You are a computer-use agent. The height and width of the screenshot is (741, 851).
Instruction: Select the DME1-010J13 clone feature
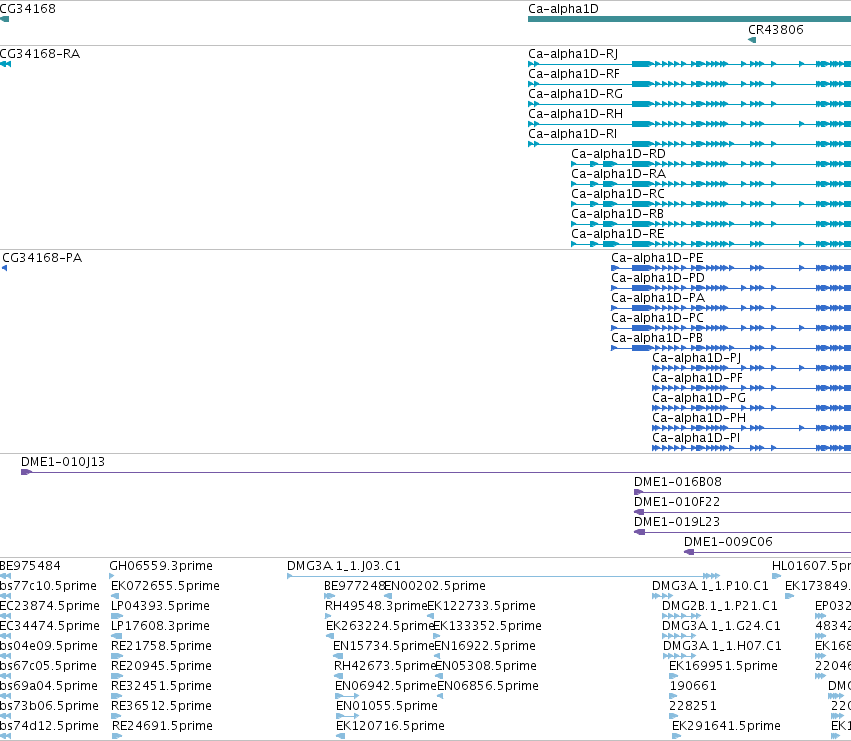coord(436,472)
